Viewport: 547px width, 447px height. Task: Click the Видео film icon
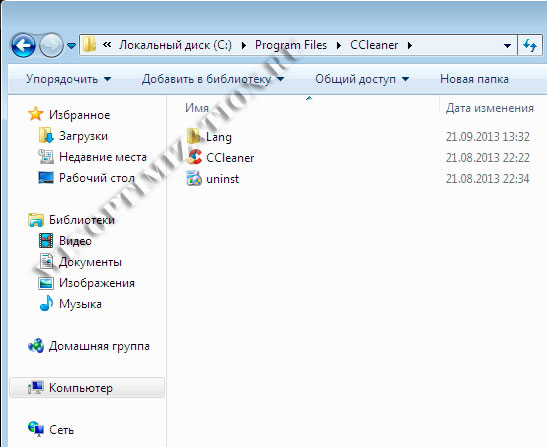click(x=46, y=241)
